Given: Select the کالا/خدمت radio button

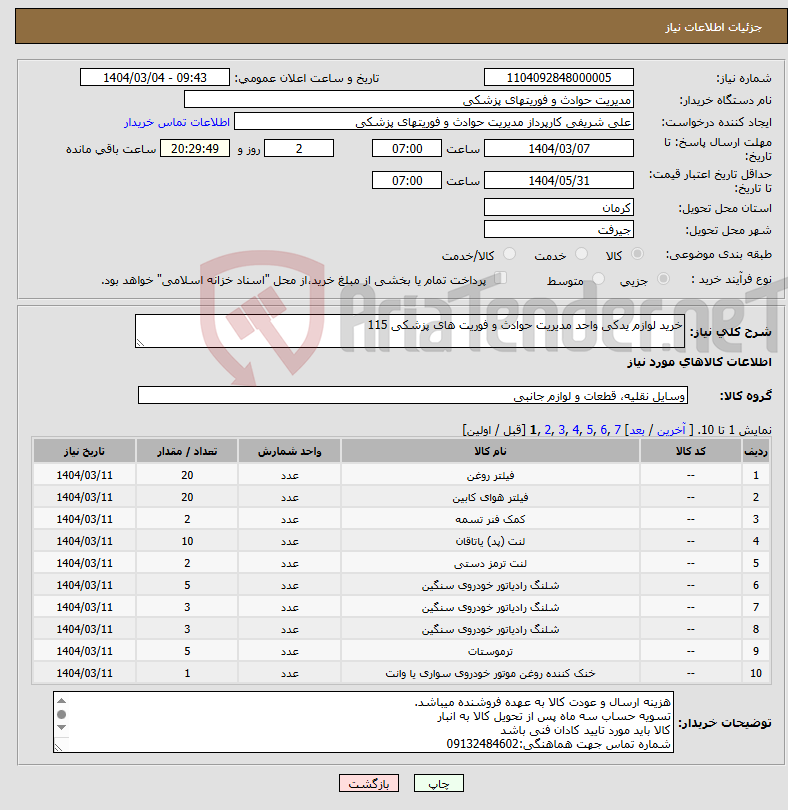Looking at the screenshot, I should click(509, 254).
